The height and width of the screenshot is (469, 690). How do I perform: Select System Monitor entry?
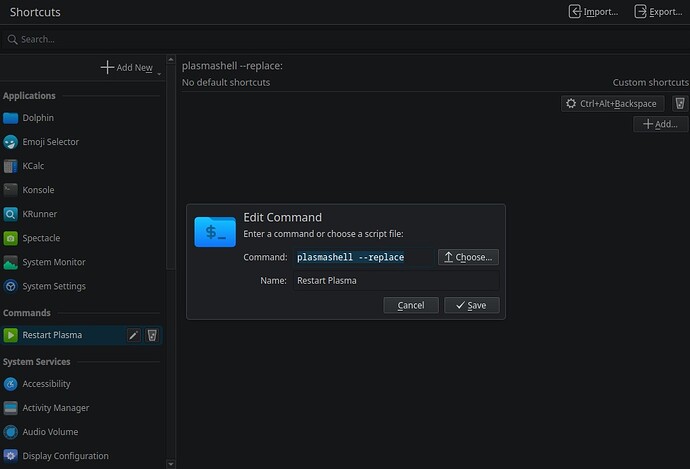82,262
